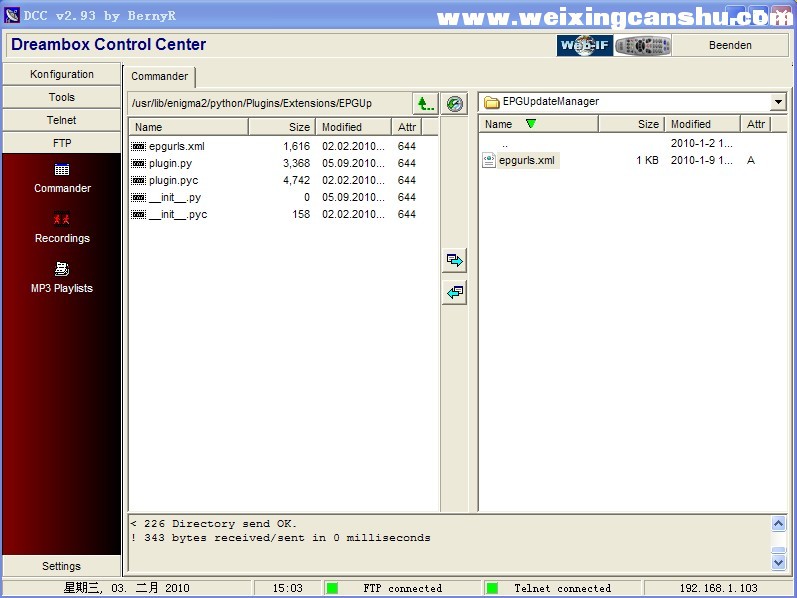The width and height of the screenshot is (797, 598).
Task: Expand the EPGUpdateManager folder dropdown
Action: pos(778,102)
